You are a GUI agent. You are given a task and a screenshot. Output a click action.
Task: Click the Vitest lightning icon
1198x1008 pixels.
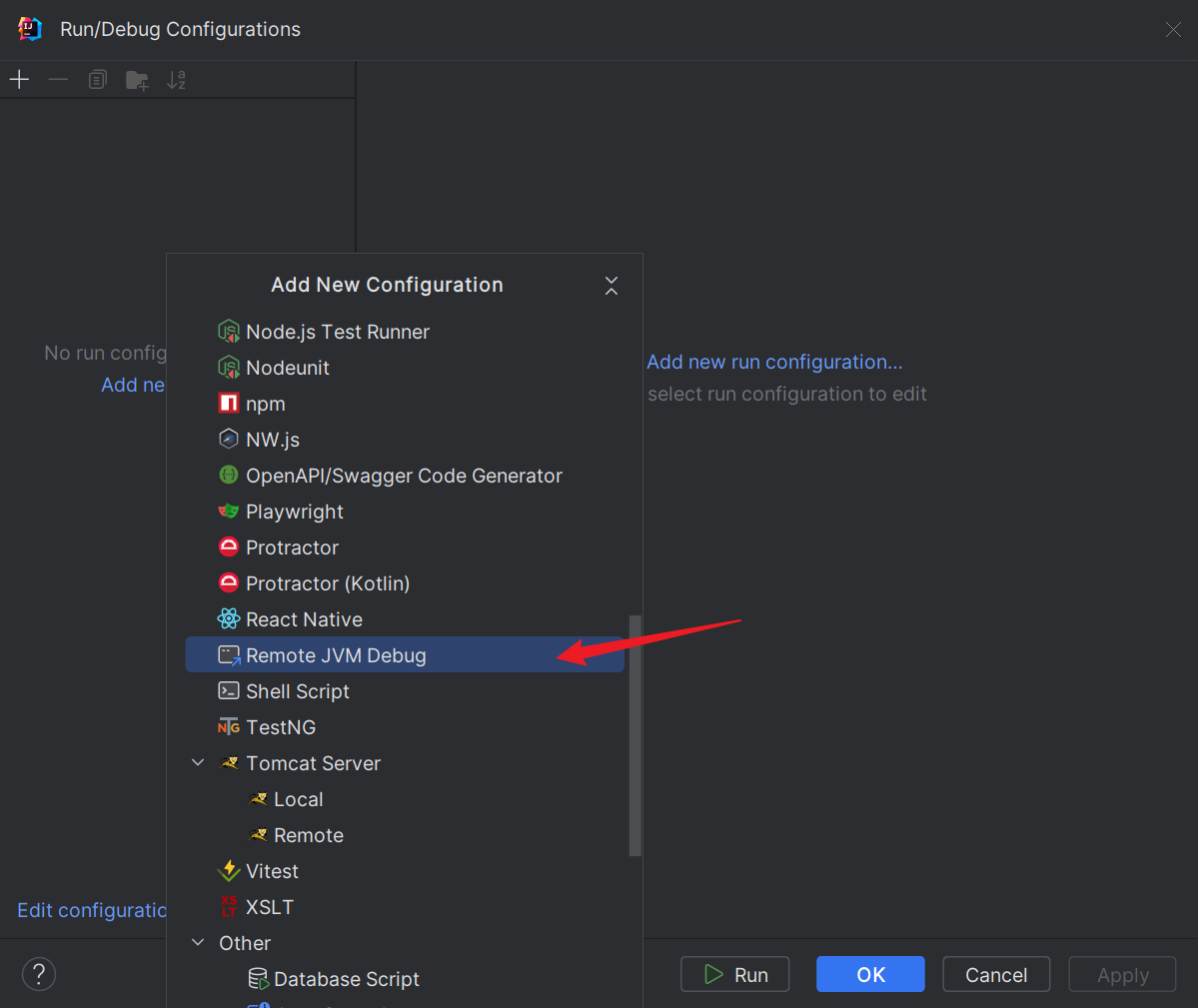click(x=229, y=870)
